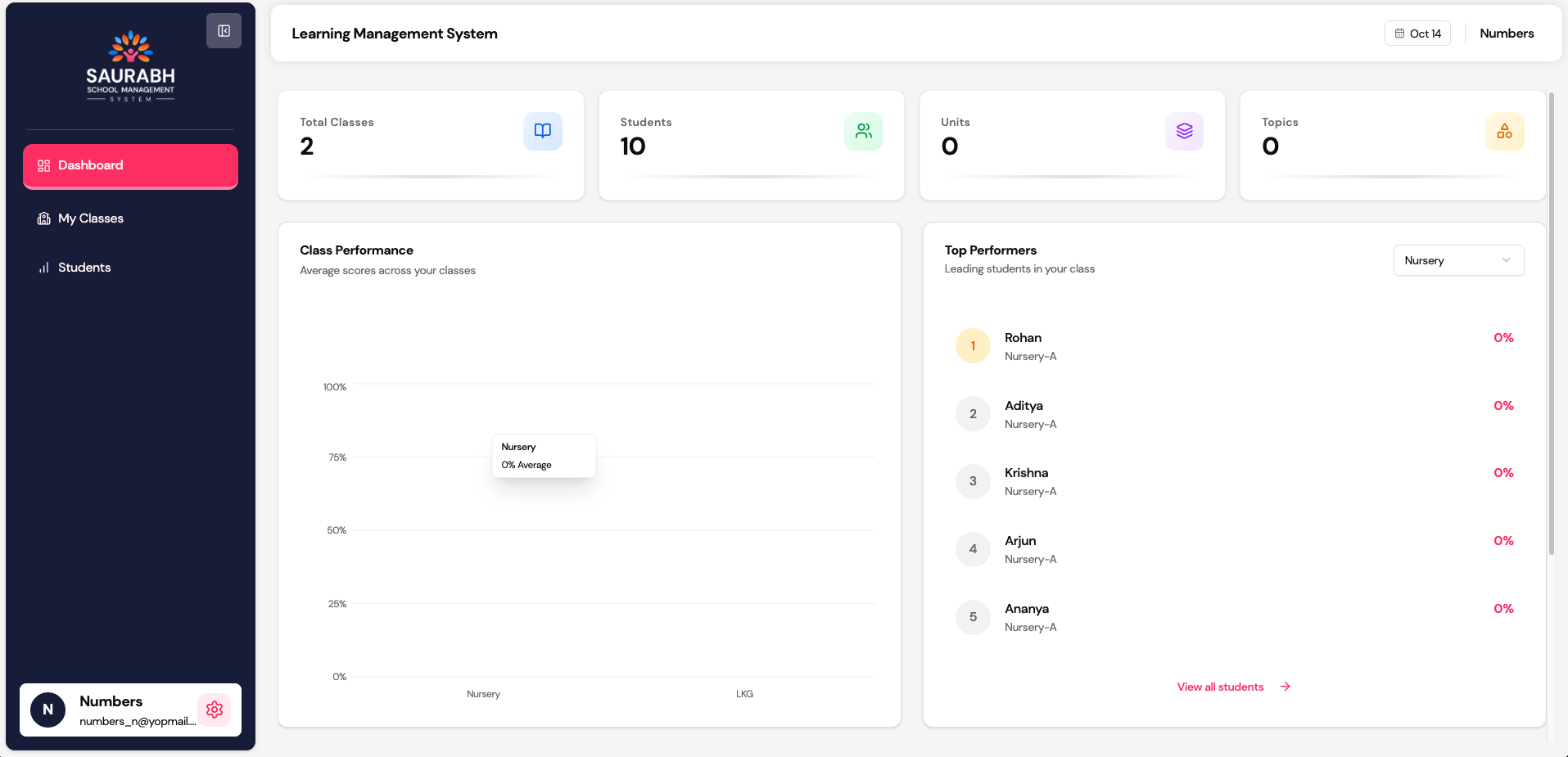This screenshot has width=1568, height=757.
Task: Open the Oct 14 date picker
Action: coord(1417,34)
